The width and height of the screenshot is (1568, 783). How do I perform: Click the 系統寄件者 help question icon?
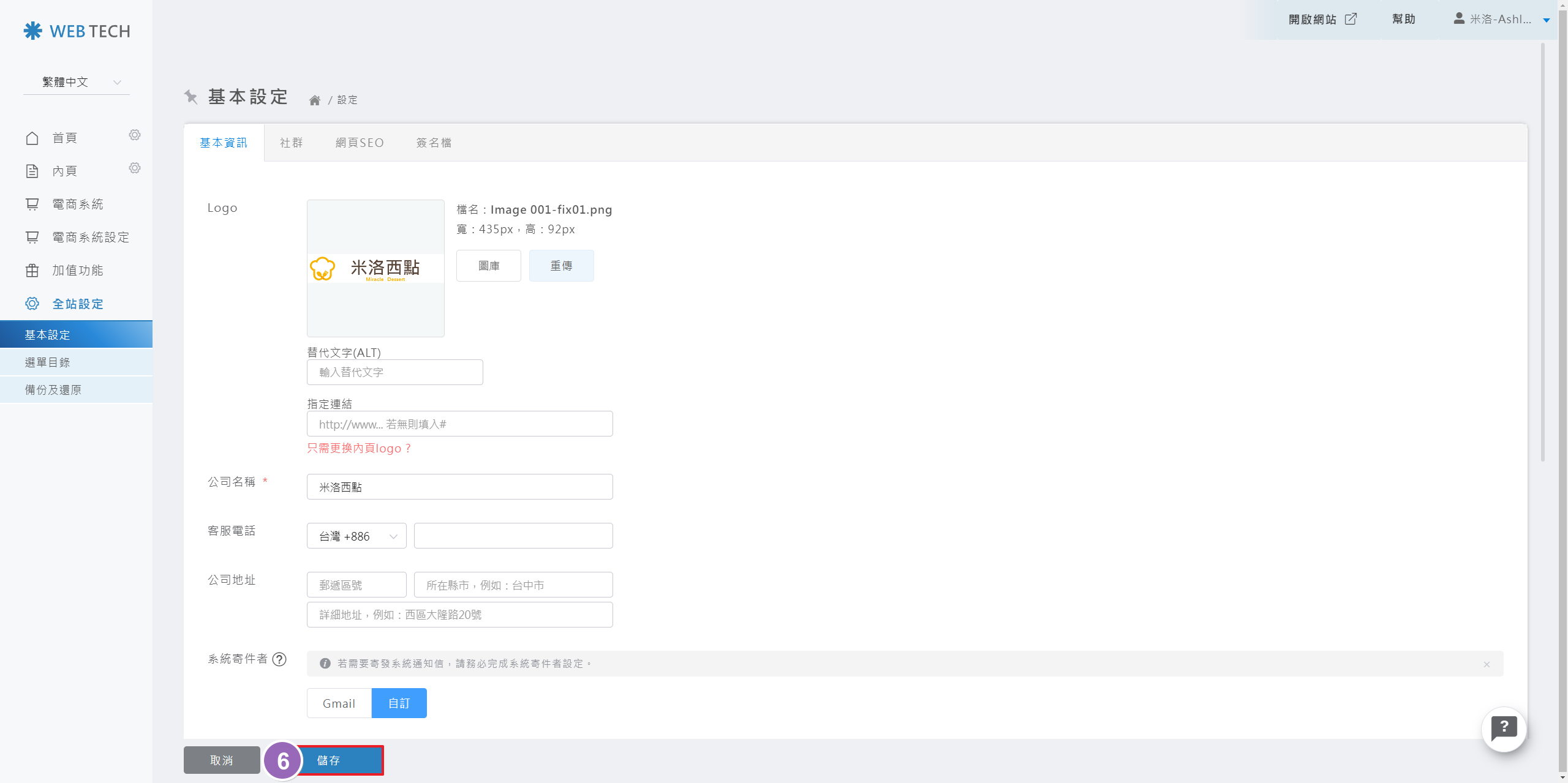[279, 659]
